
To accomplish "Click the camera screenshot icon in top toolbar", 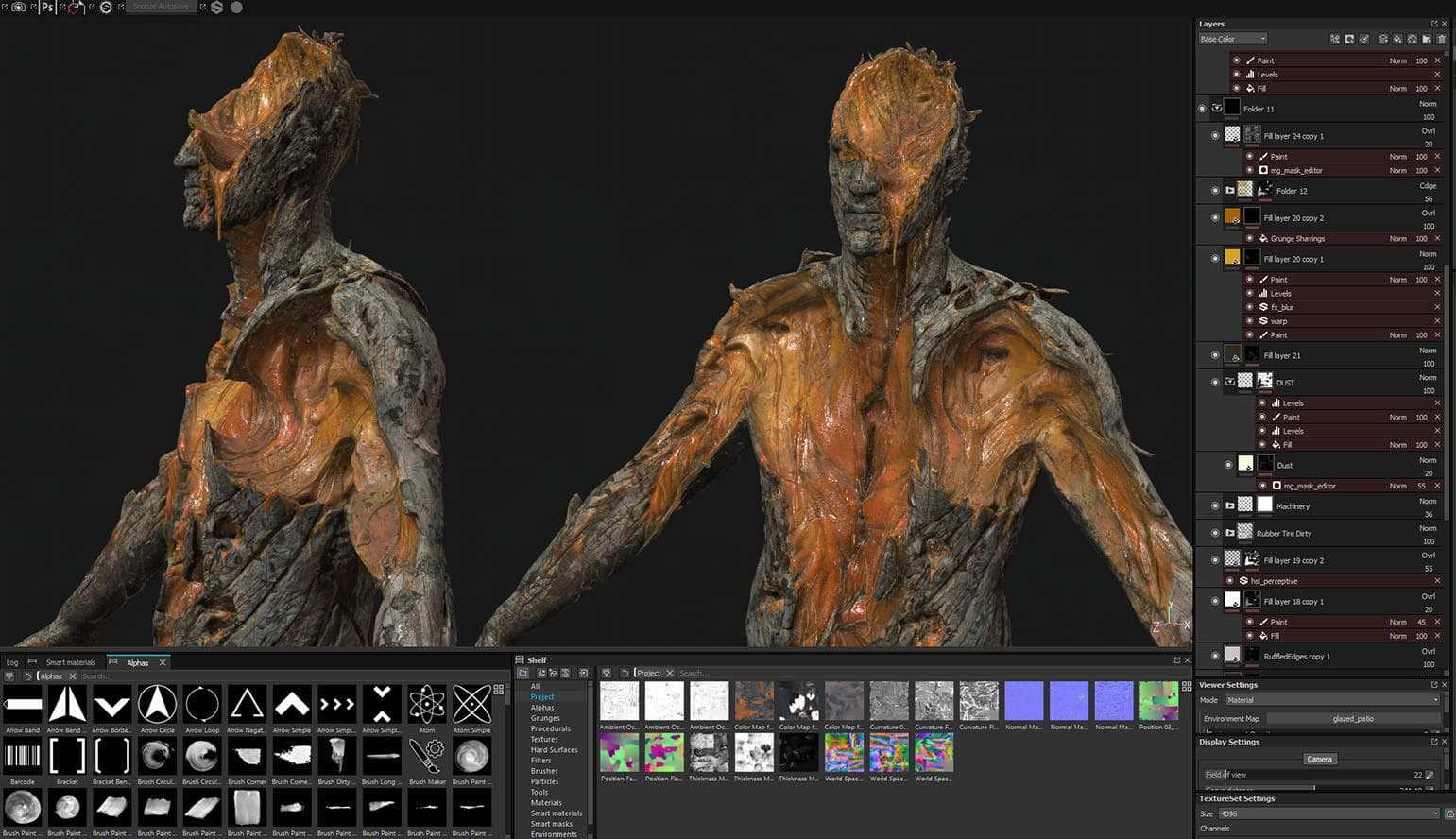I will (18, 7).
